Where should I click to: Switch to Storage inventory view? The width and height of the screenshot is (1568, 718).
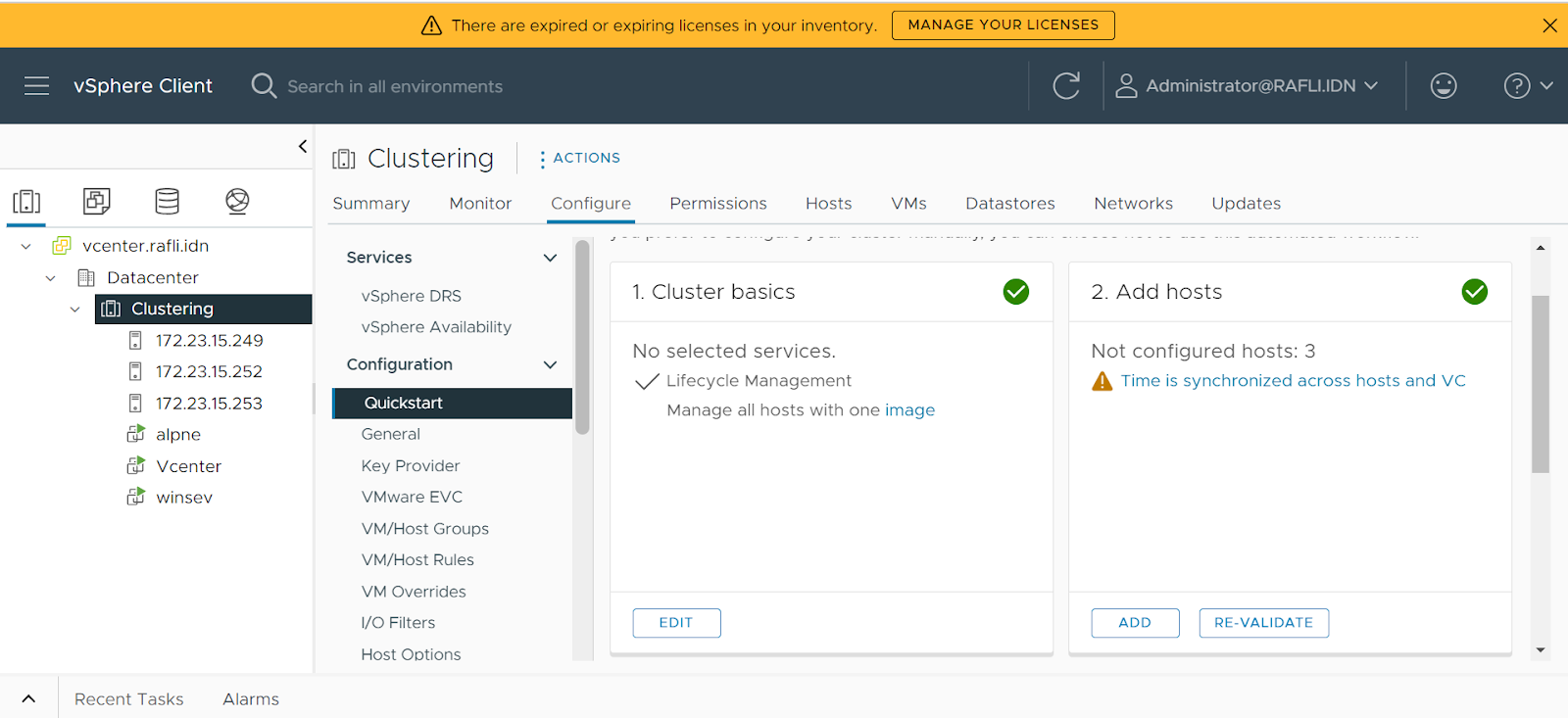[x=168, y=202]
